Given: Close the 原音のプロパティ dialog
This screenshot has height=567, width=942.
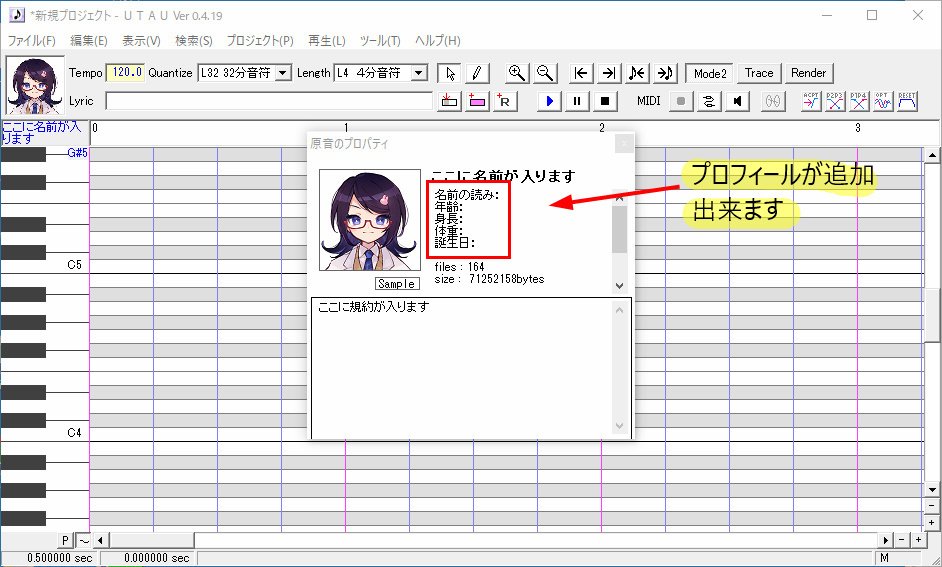Looking at the screenshot, I should 624,144.
